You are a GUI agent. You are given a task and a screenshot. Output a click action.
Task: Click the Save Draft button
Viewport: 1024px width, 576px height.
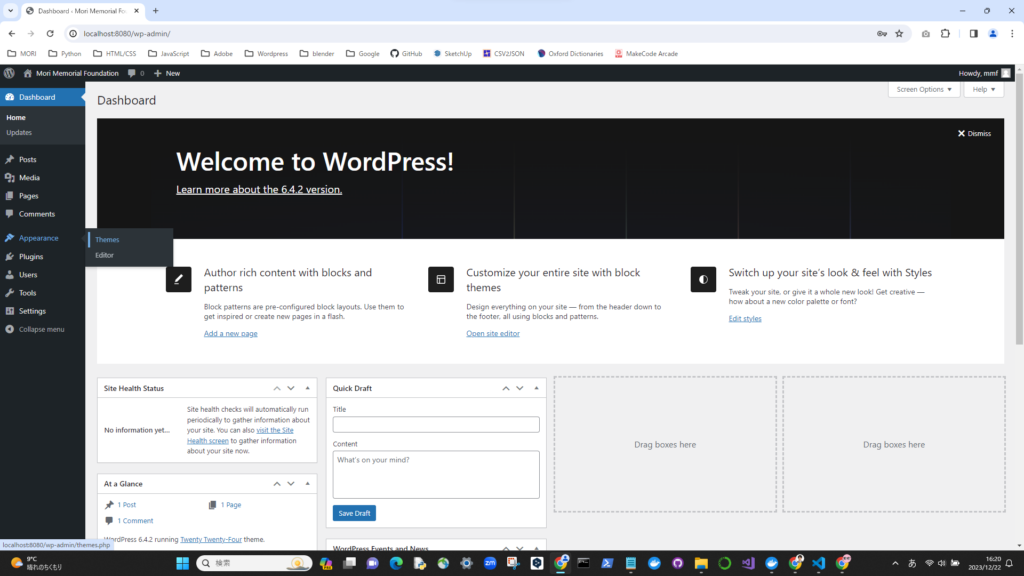(x=354, y=513)
